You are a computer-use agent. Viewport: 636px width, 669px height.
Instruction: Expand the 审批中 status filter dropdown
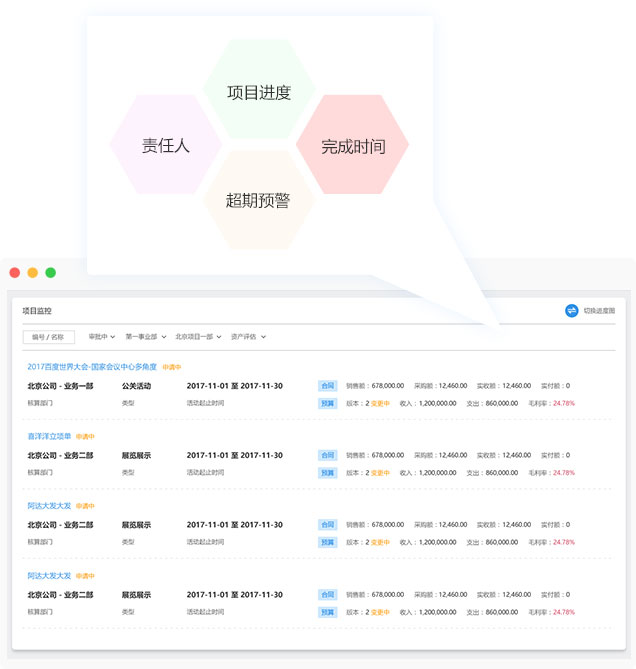click(x=102, y=337)
